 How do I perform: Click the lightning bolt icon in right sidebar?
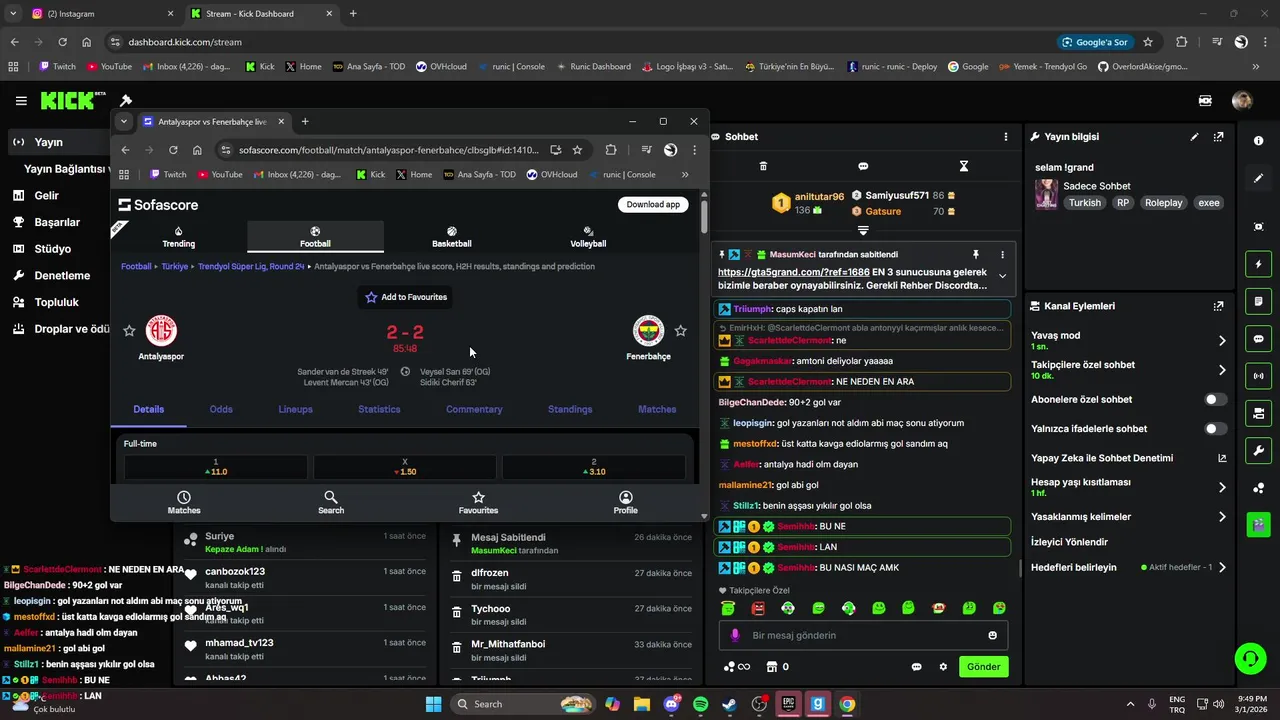[x=1259, y=264]
